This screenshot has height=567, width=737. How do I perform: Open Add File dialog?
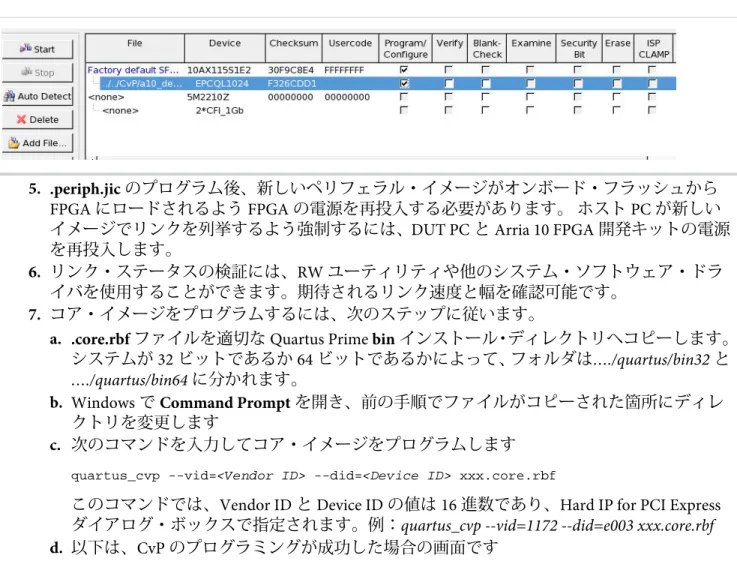tap(38, 143)
